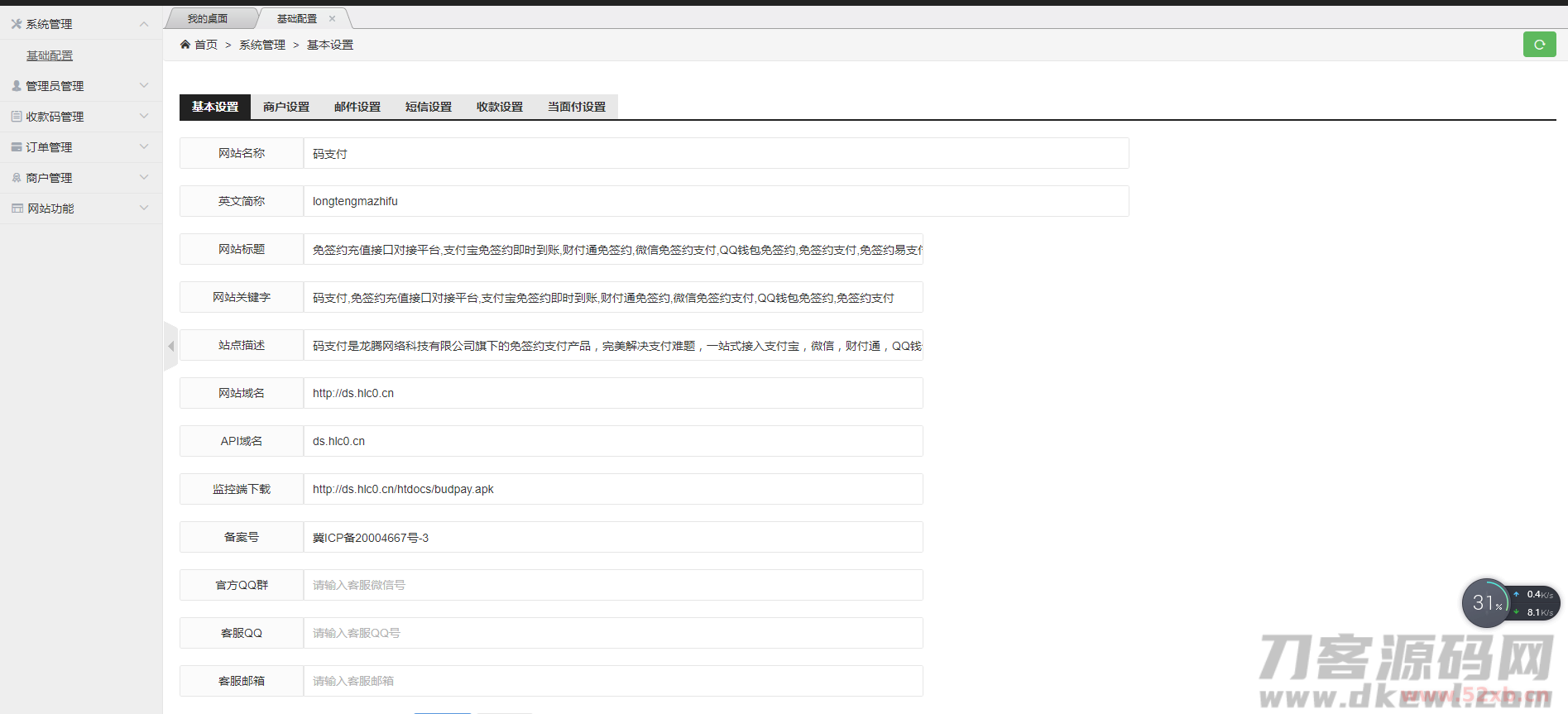Open the 邮件设置 tab
The height and width of the screenshot is (714, 1568).
[357, 107]
